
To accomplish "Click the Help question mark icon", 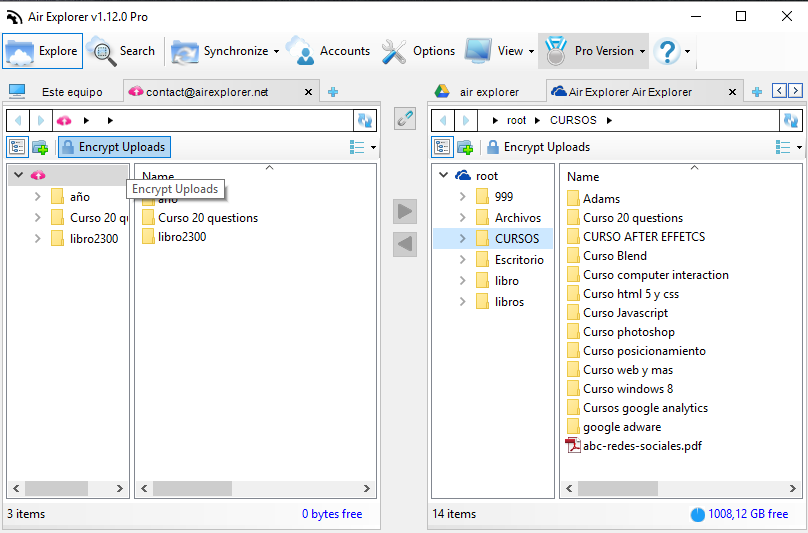I will (x=667, y=51).
